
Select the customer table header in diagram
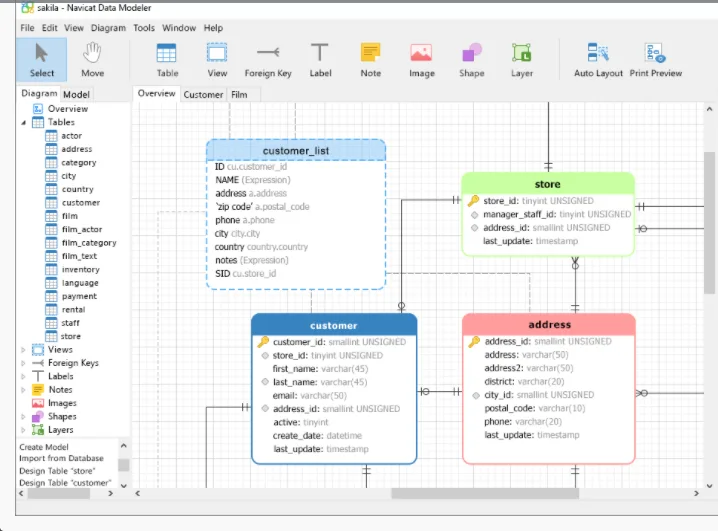[334, 325]
